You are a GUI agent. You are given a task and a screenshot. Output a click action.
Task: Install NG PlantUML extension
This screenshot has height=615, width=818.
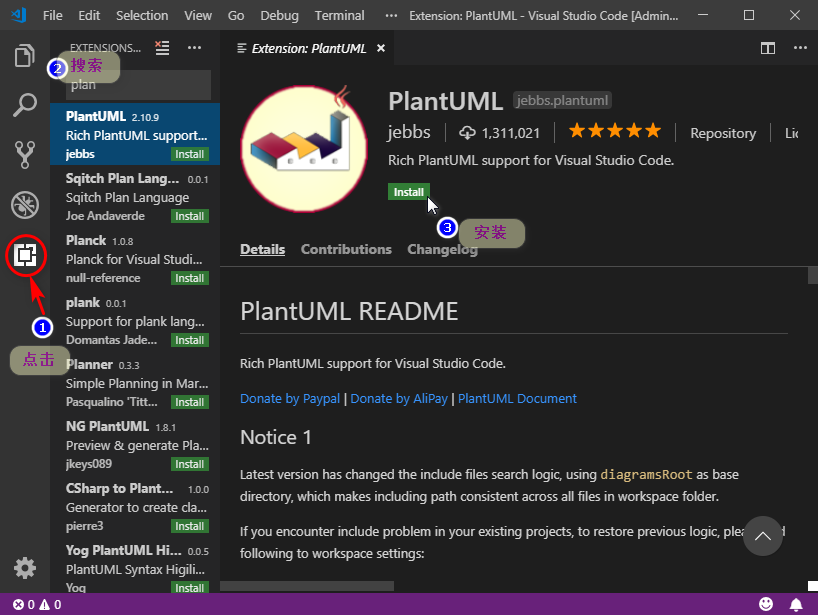click(189, 464)
